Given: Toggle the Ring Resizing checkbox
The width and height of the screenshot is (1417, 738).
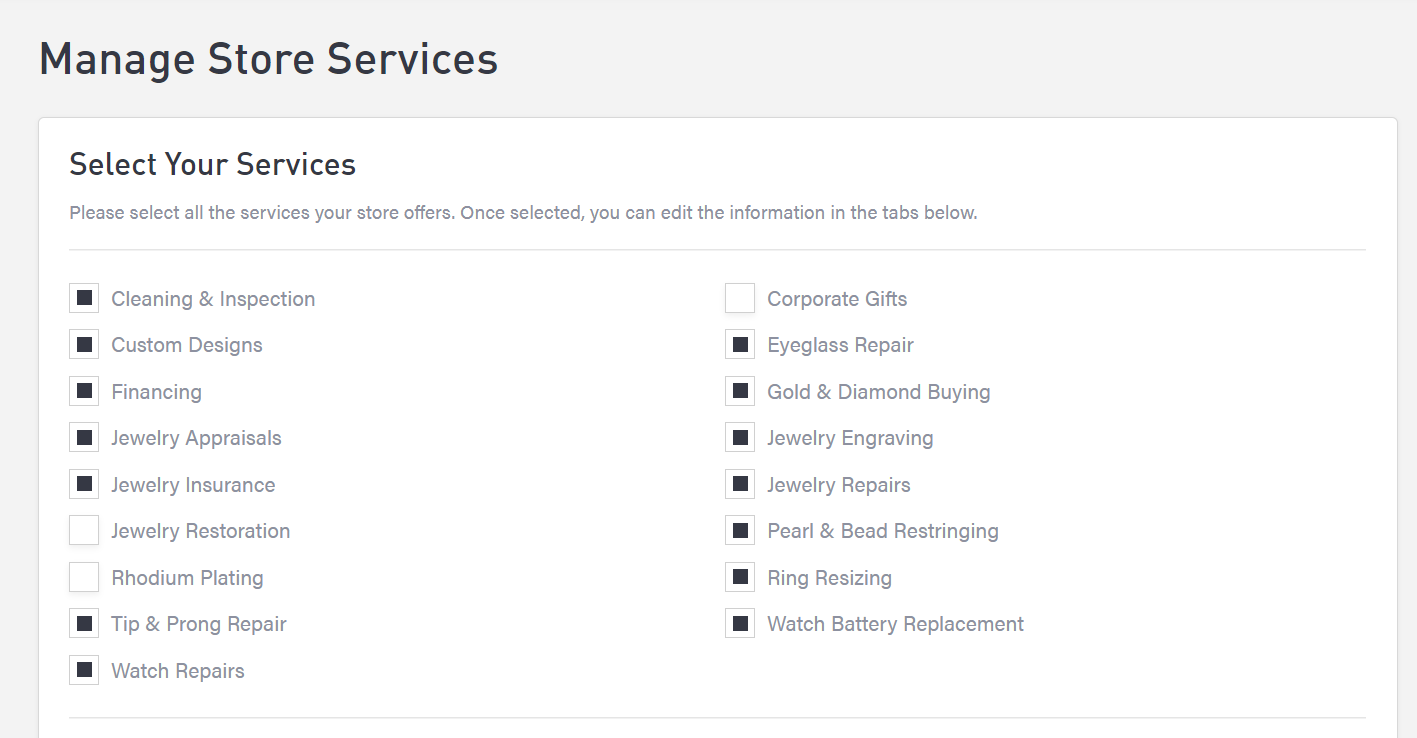Looking at the screenshot, I should [x=740, y=577].
